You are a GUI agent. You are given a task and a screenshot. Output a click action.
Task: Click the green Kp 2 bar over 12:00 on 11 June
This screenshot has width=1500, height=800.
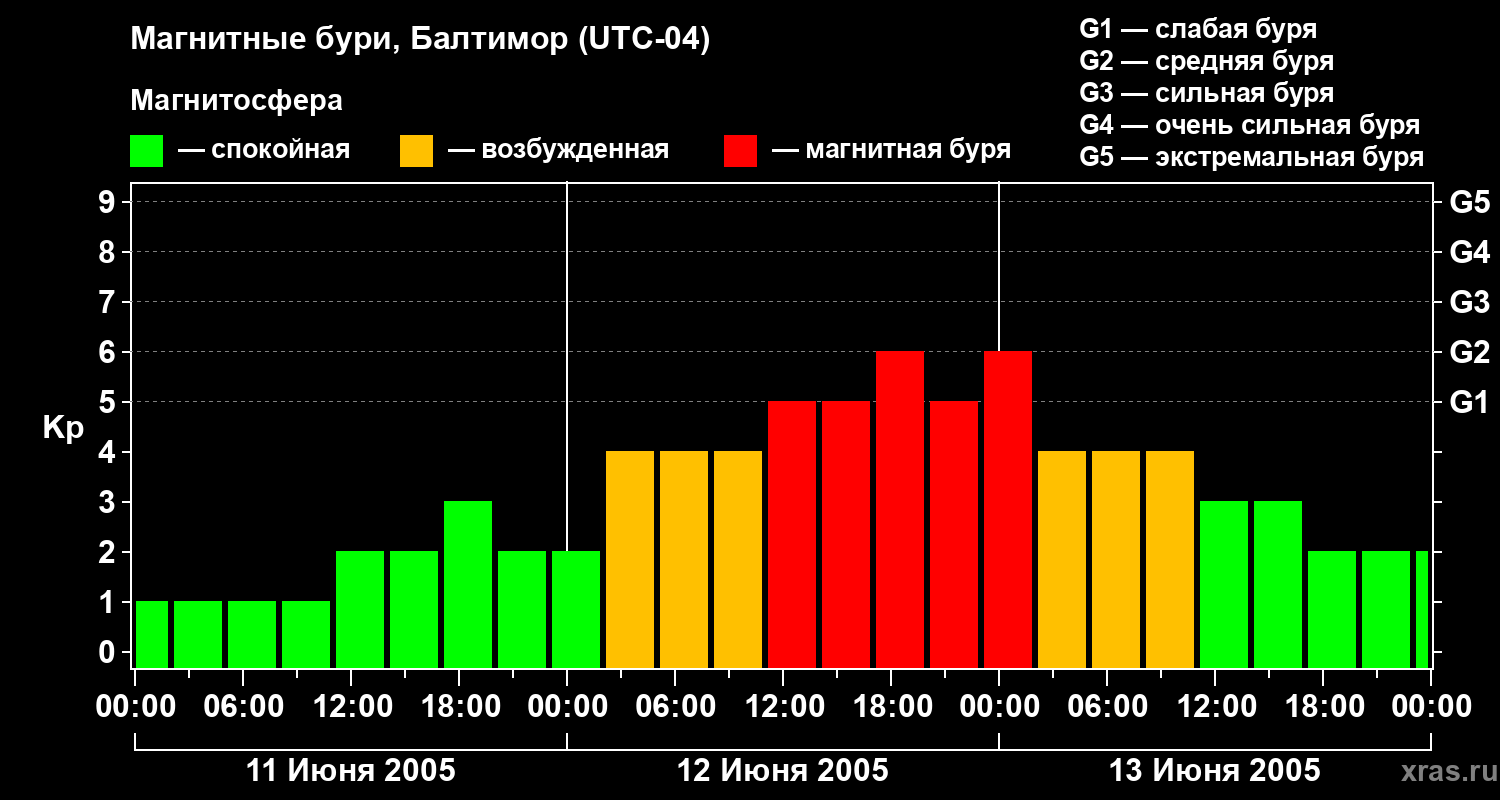(x=360, y=609)
